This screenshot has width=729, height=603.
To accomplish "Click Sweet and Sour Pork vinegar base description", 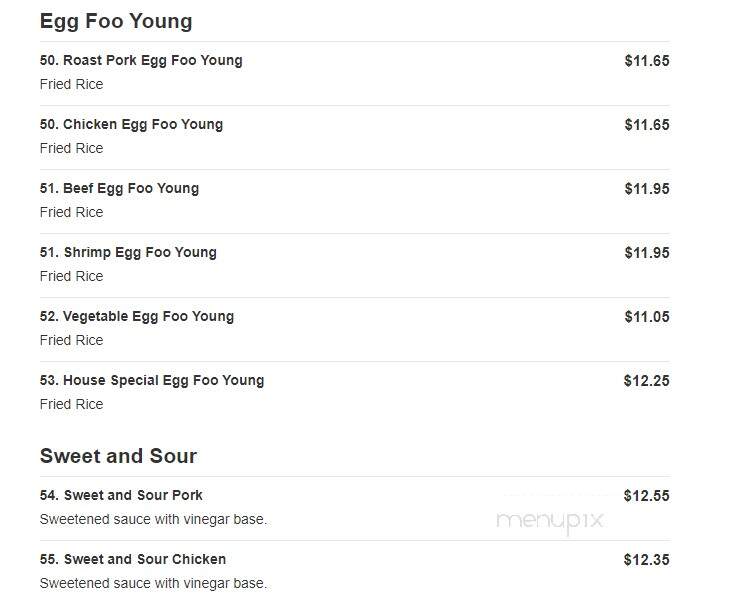I will click(153, 519).
